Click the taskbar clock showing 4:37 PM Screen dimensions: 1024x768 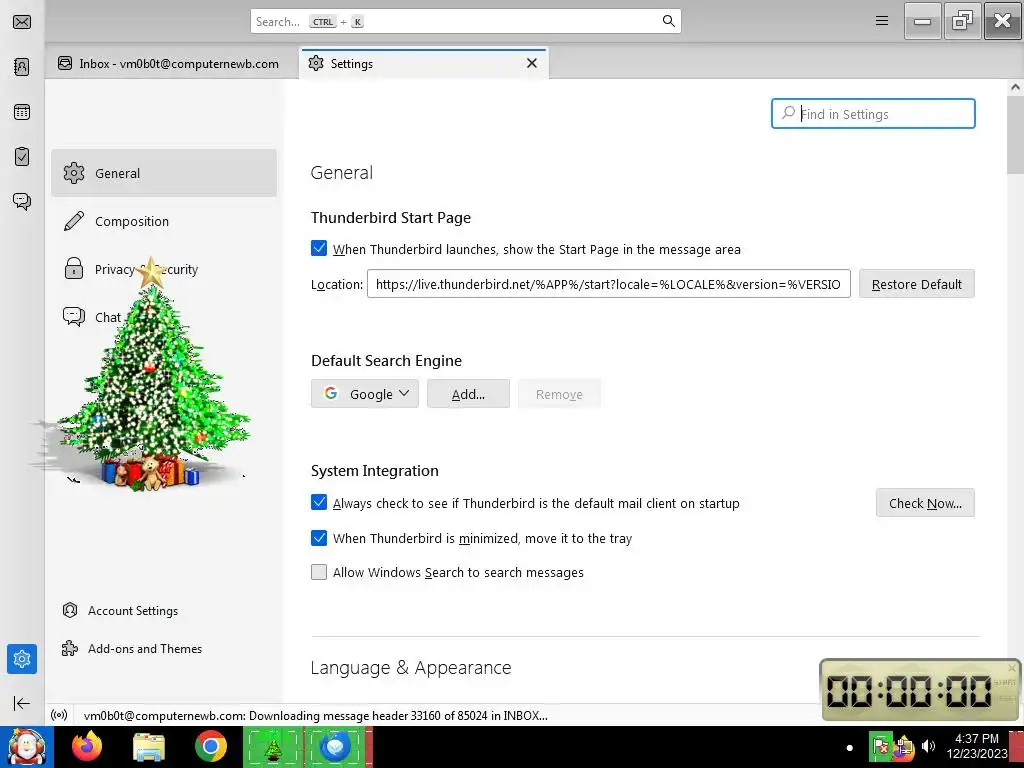tap(977, 746)
